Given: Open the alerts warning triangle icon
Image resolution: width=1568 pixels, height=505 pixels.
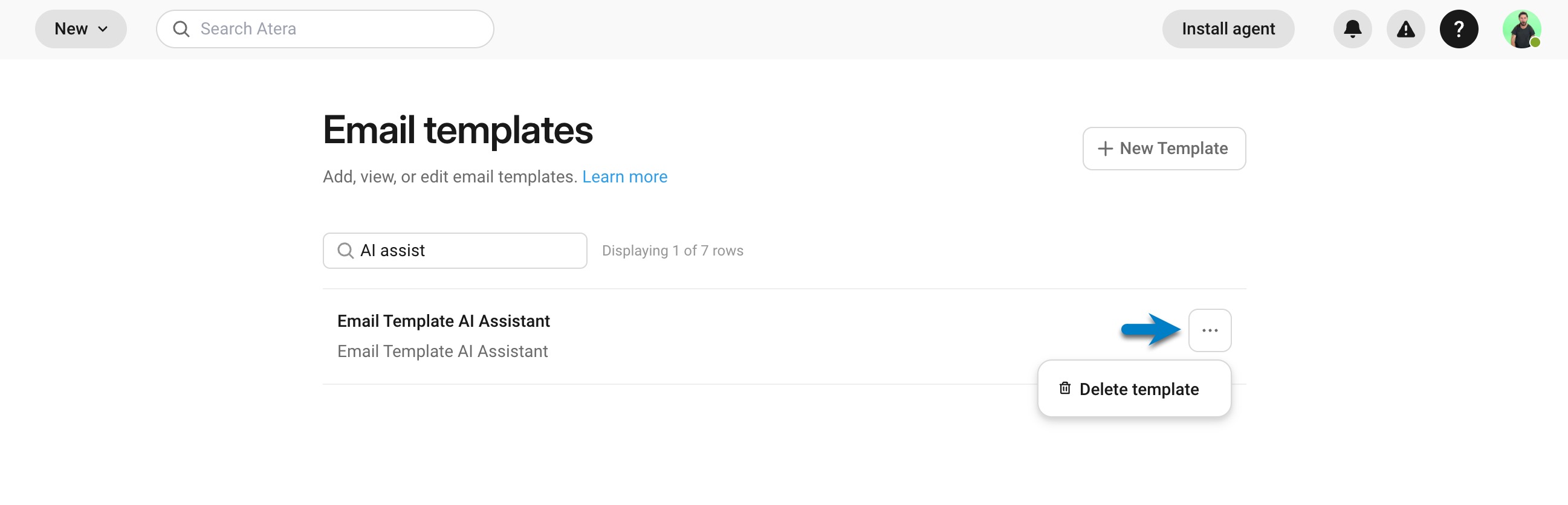Looking at the screenshot, I should pyautogui.click(x=1405, y=28).
